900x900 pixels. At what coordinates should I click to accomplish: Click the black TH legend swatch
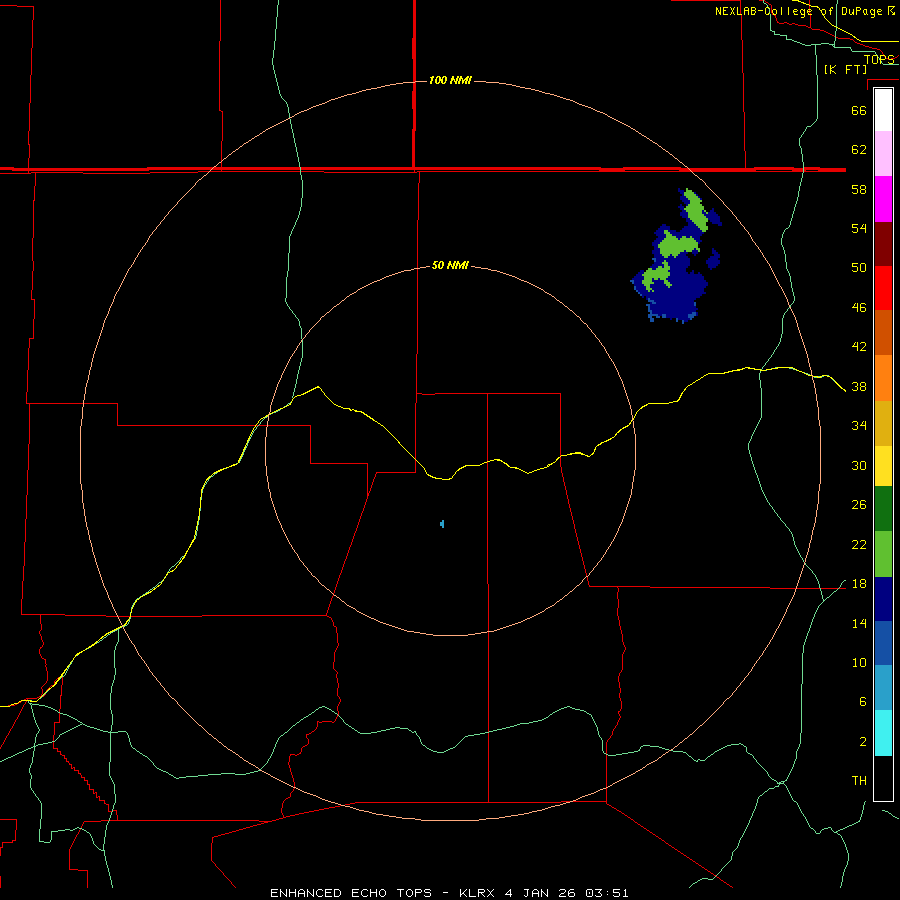pyautogui.click(x=883, y=778)
